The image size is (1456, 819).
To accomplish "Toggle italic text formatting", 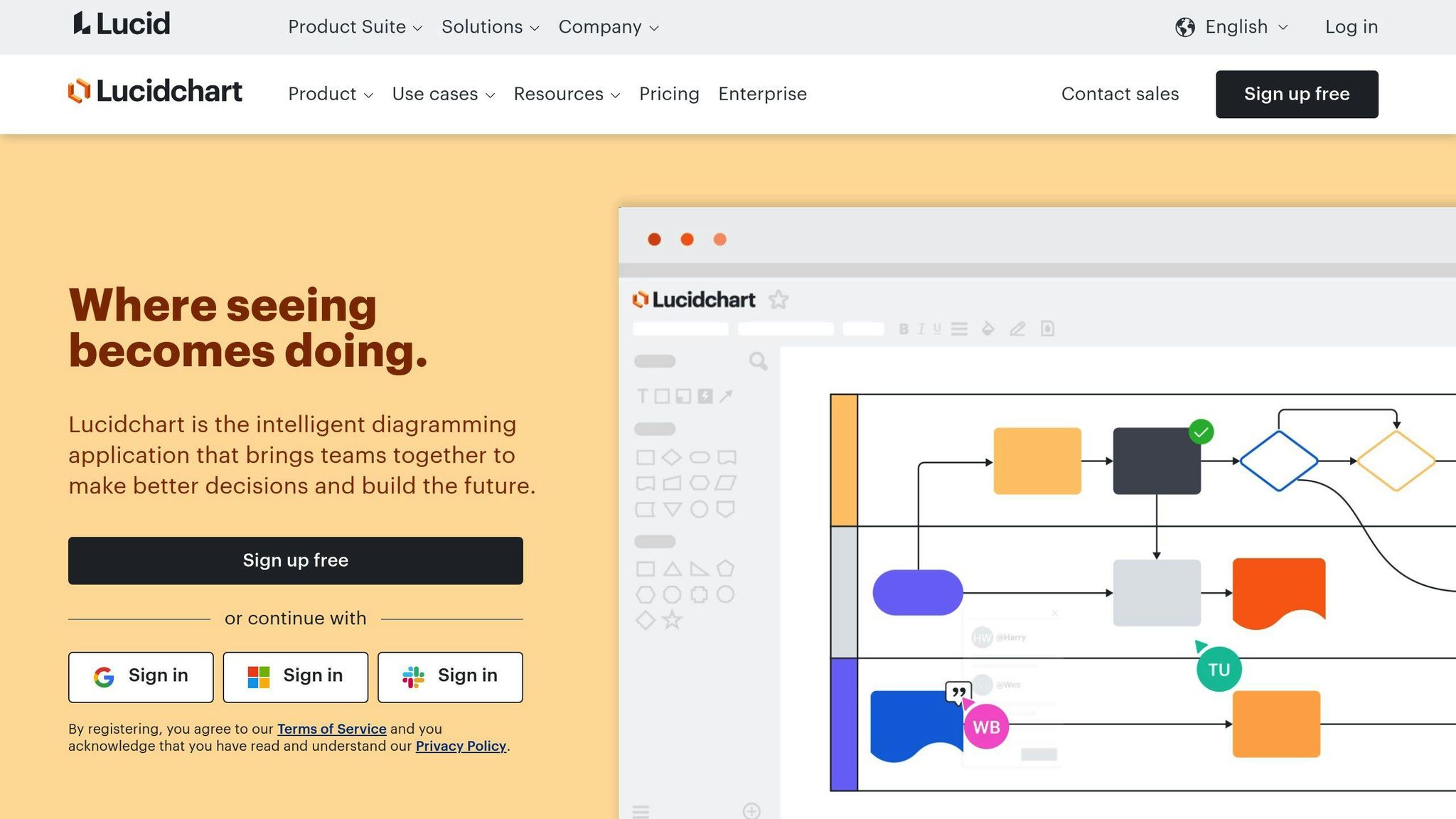I will (921, 328).
